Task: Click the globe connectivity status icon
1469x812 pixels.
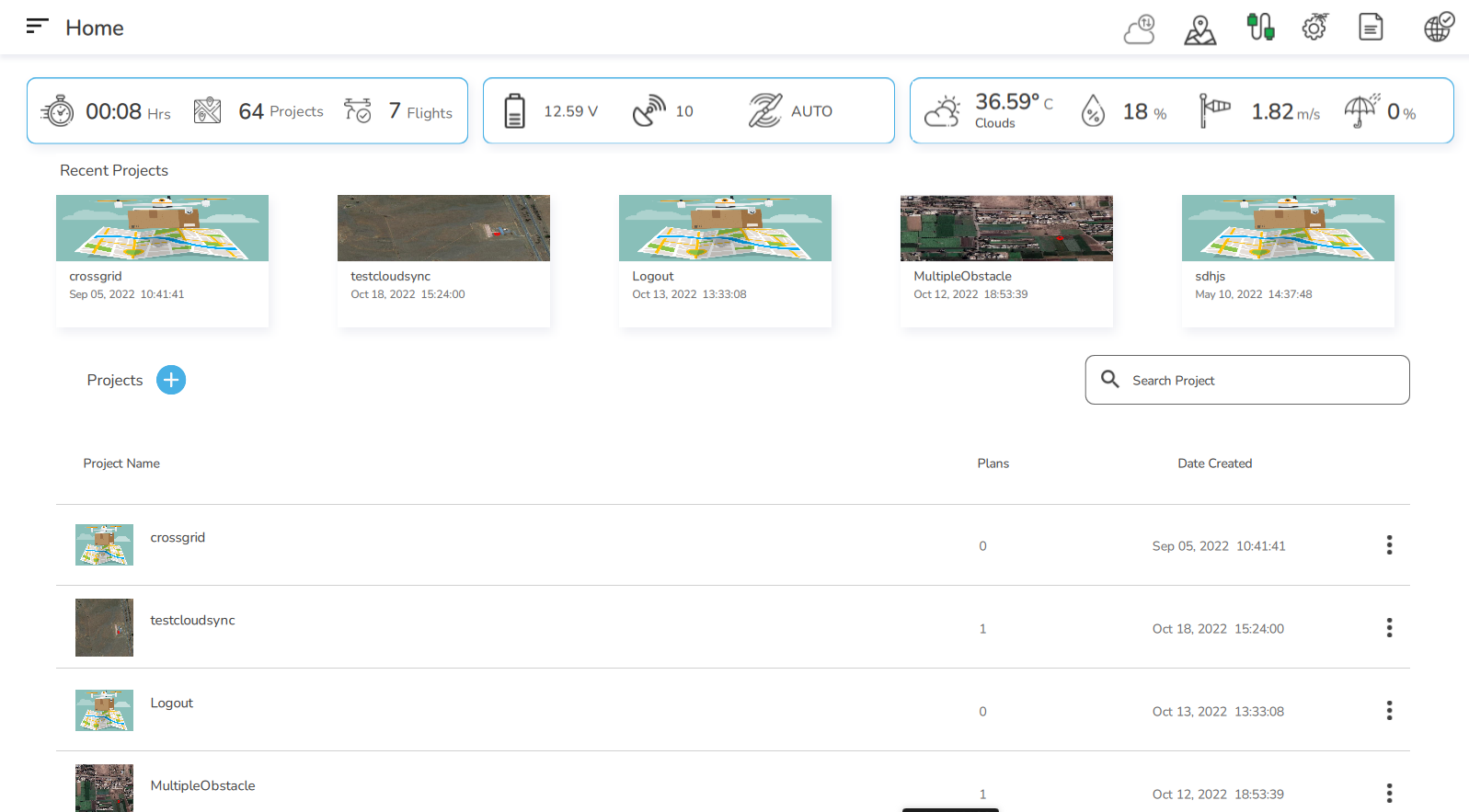Action: pyautogui.click(x=1439, y=28)
